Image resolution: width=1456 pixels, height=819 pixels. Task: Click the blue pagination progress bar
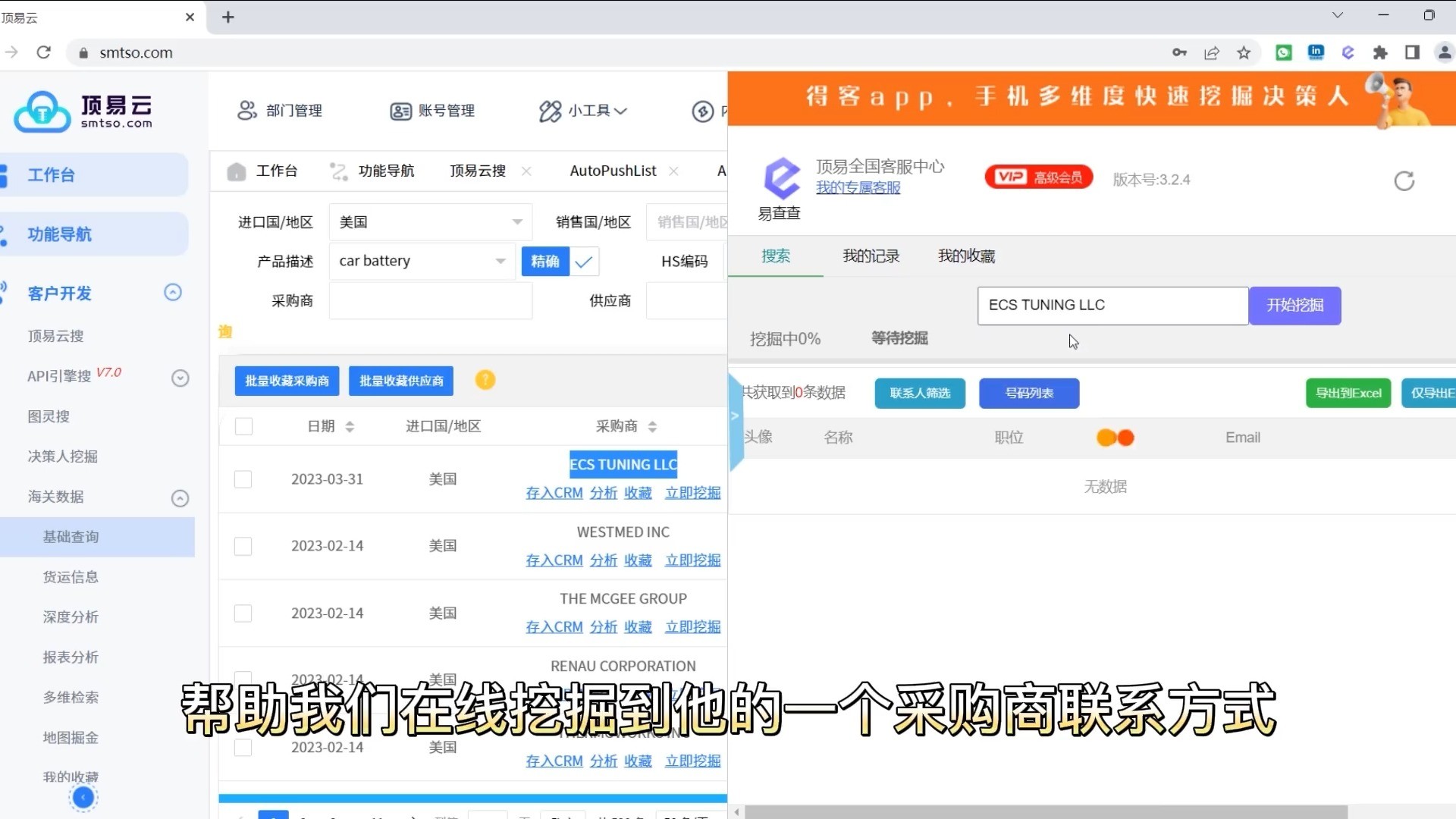(472, 799)
